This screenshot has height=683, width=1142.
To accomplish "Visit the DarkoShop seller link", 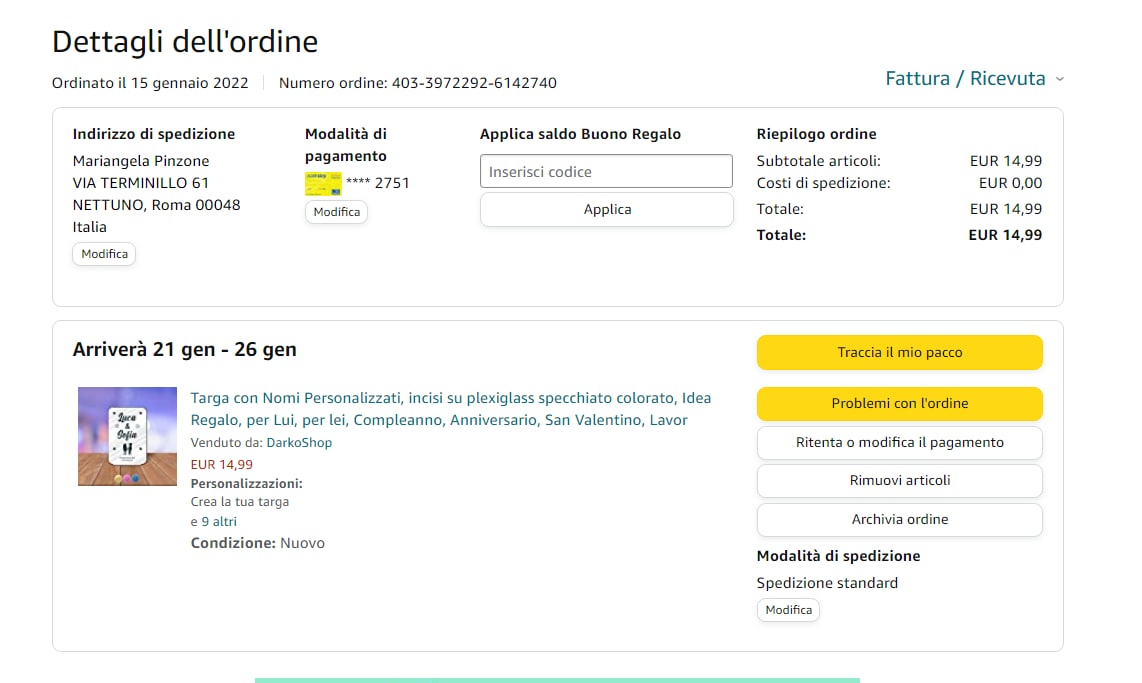I will tap(299, 442).
